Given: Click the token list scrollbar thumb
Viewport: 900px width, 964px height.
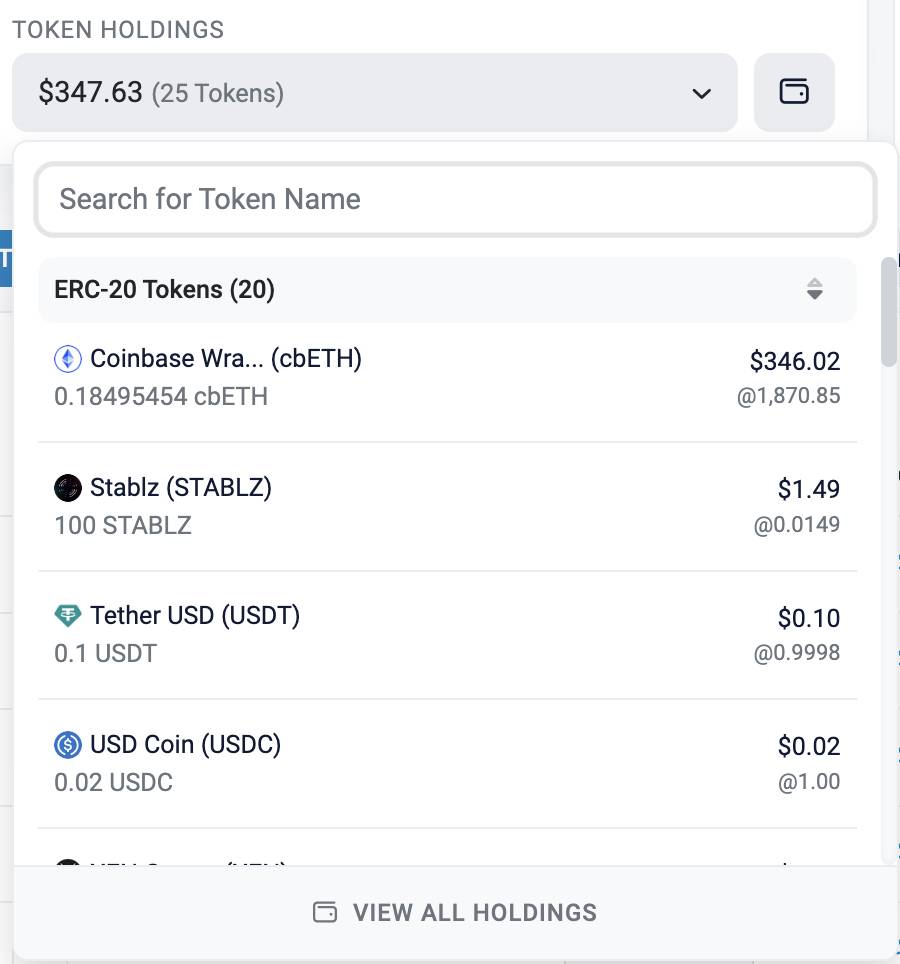Looking at the screenshot, I should point(889,312).
